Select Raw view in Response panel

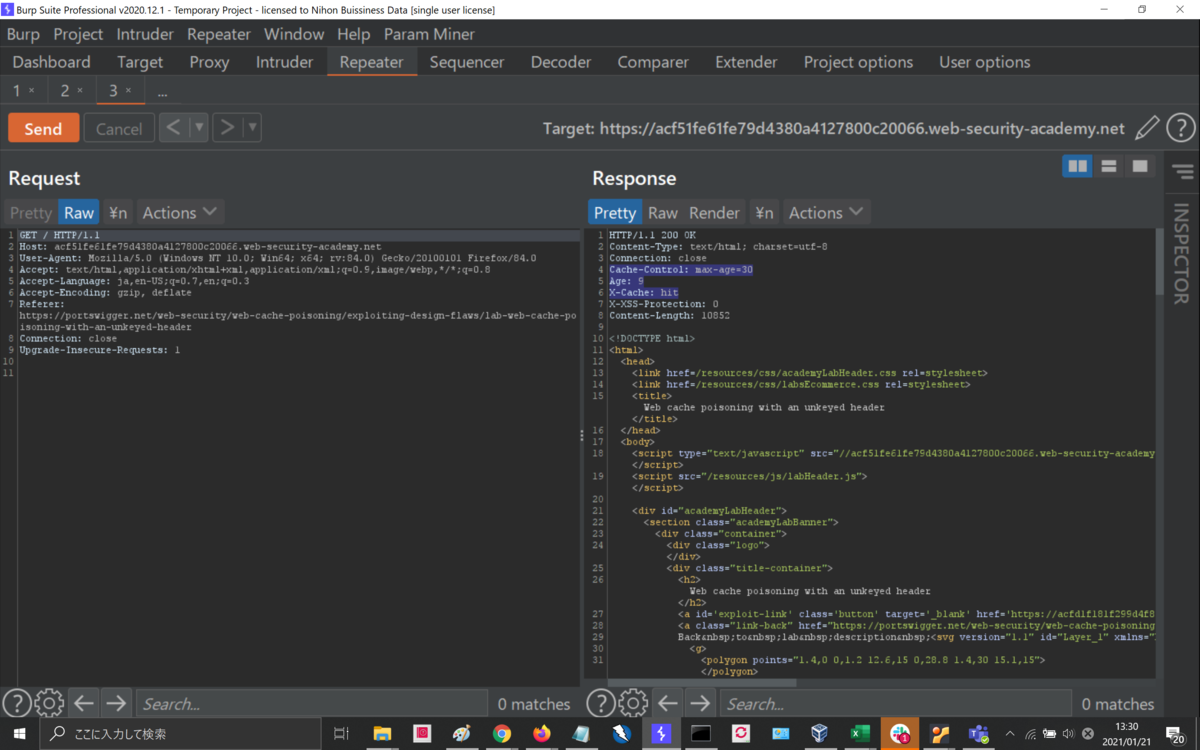pos(662,212)
